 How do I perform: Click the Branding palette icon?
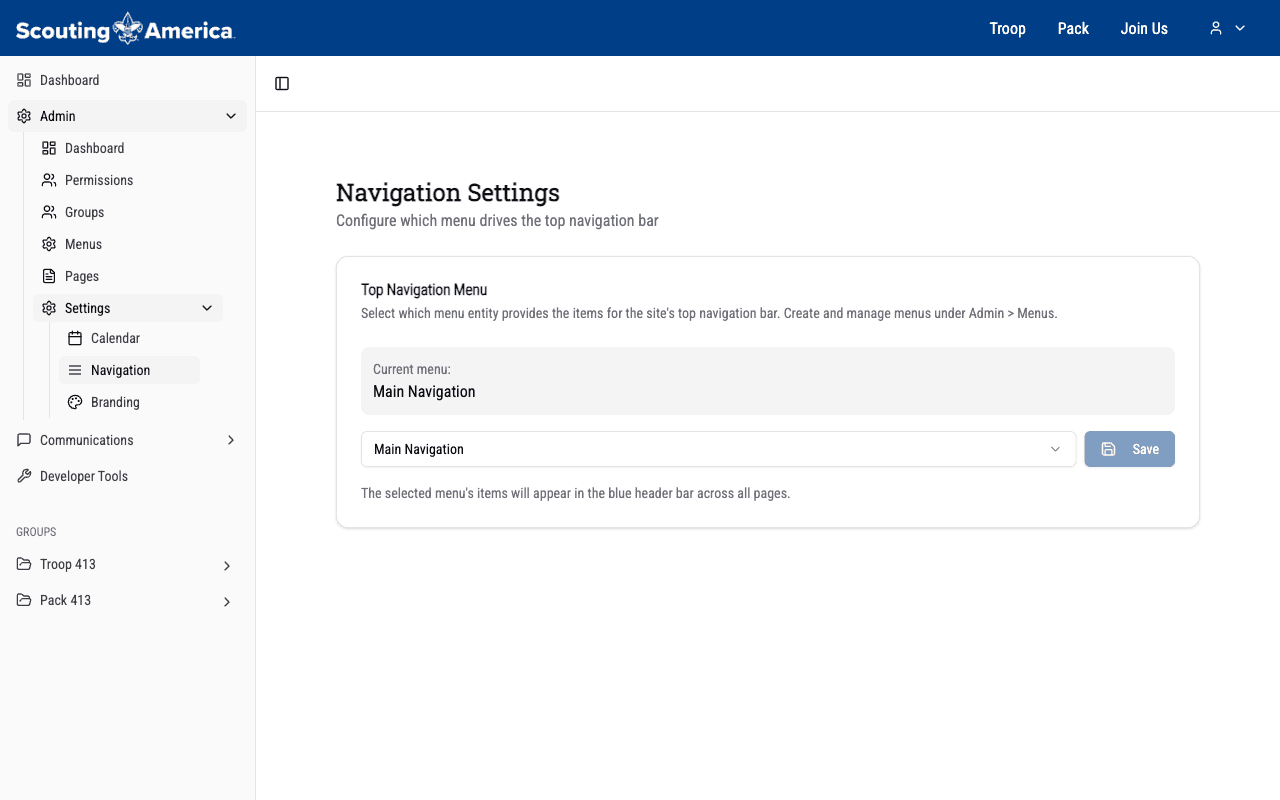(x=75, y=402)
